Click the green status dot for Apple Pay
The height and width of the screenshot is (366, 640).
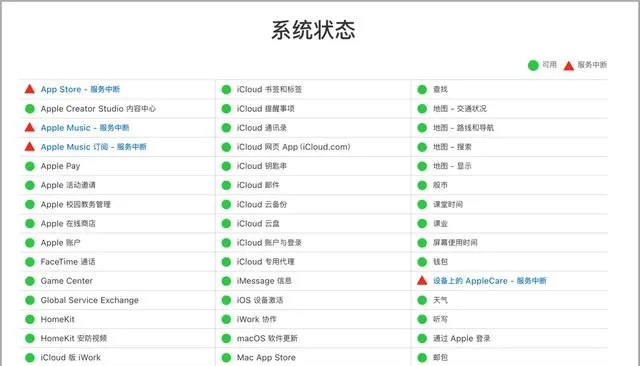point(30,166)
